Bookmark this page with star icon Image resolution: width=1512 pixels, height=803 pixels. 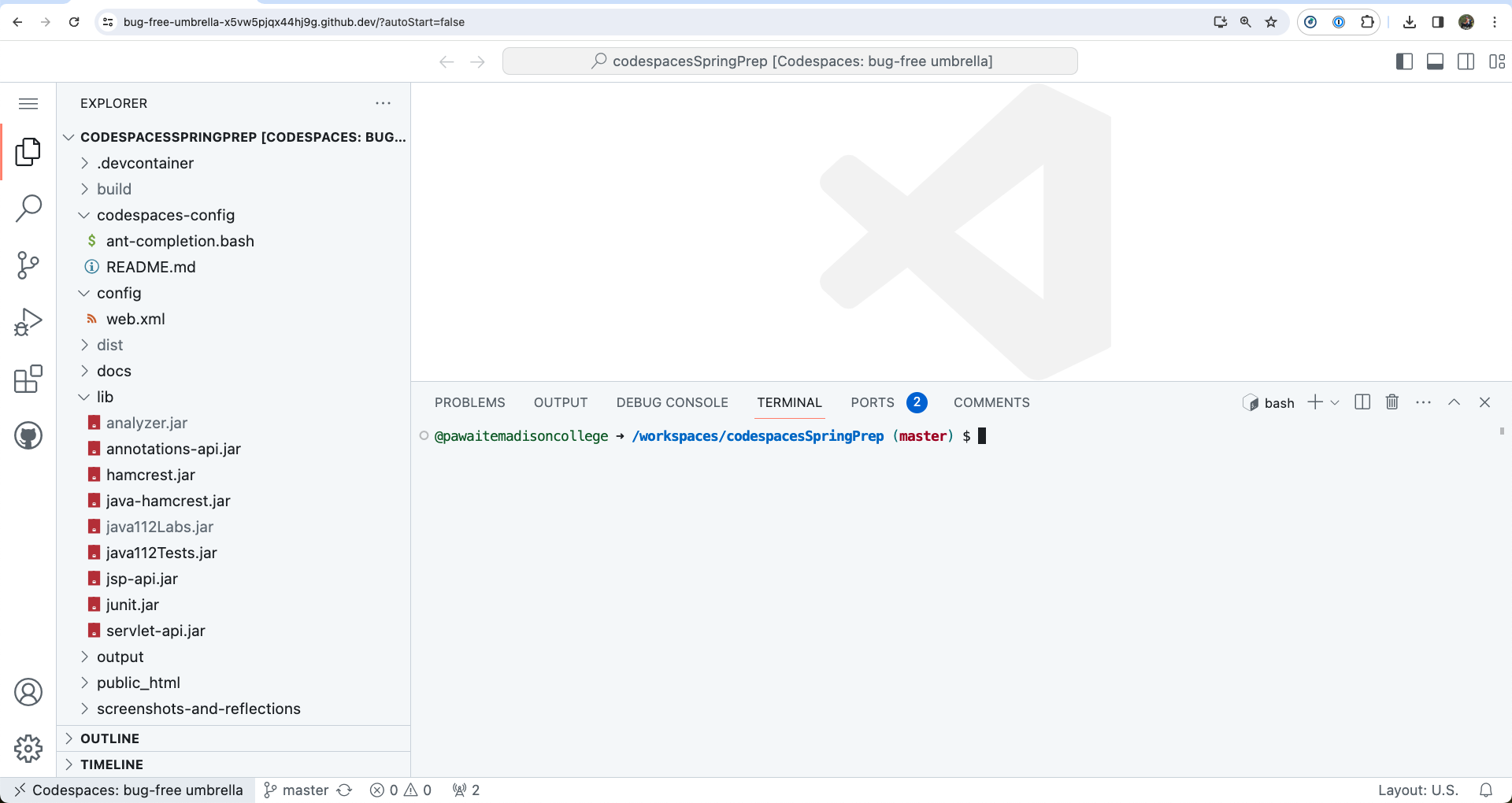coord(1271,22)
